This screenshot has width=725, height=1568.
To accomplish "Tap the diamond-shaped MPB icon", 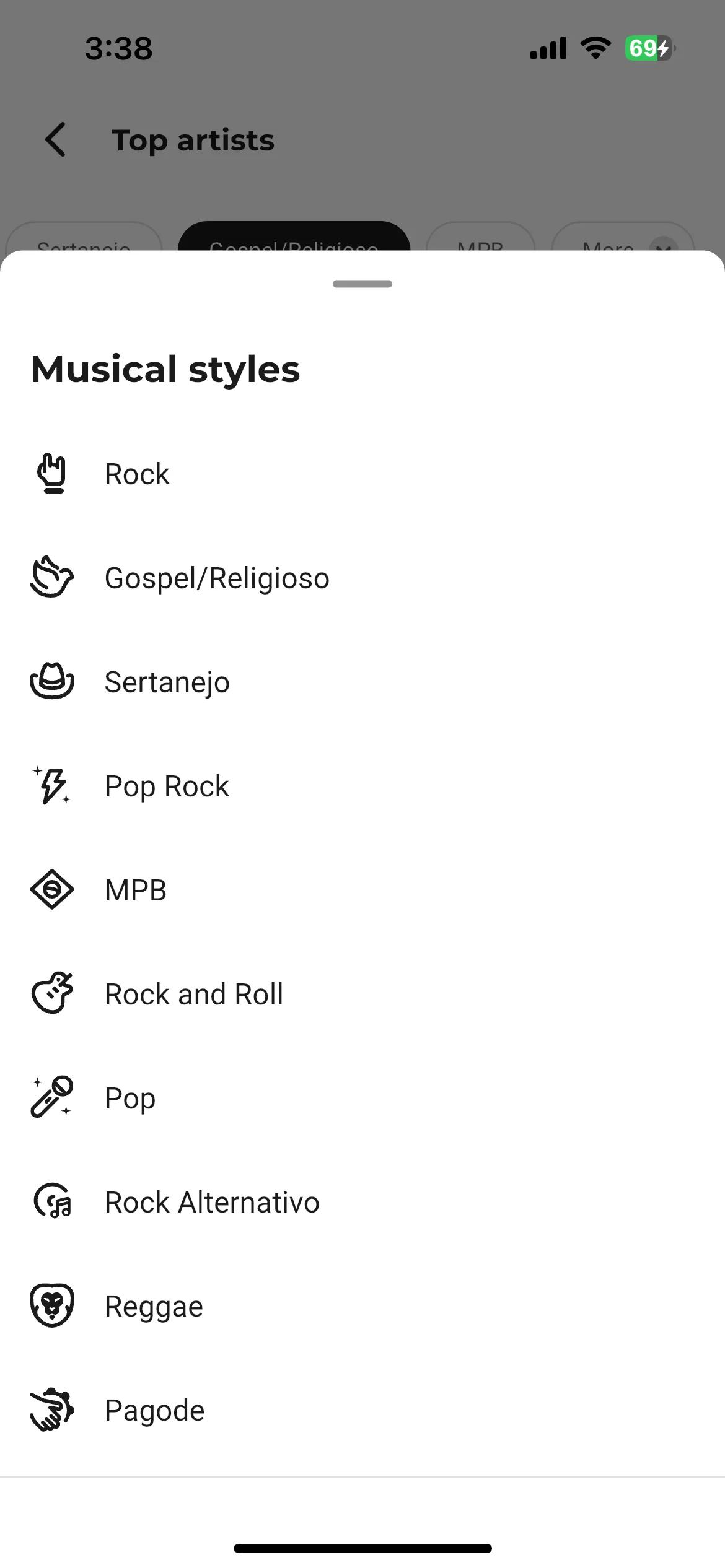I will (x=52, y=889).
